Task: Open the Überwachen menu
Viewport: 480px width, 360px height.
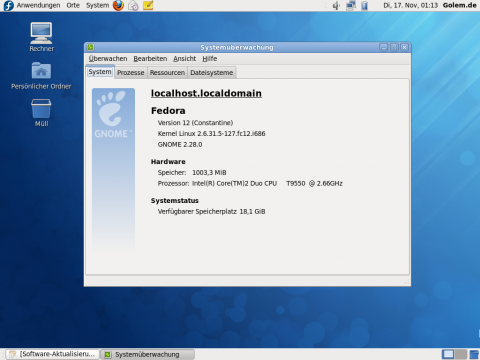Action: point(108,59)
